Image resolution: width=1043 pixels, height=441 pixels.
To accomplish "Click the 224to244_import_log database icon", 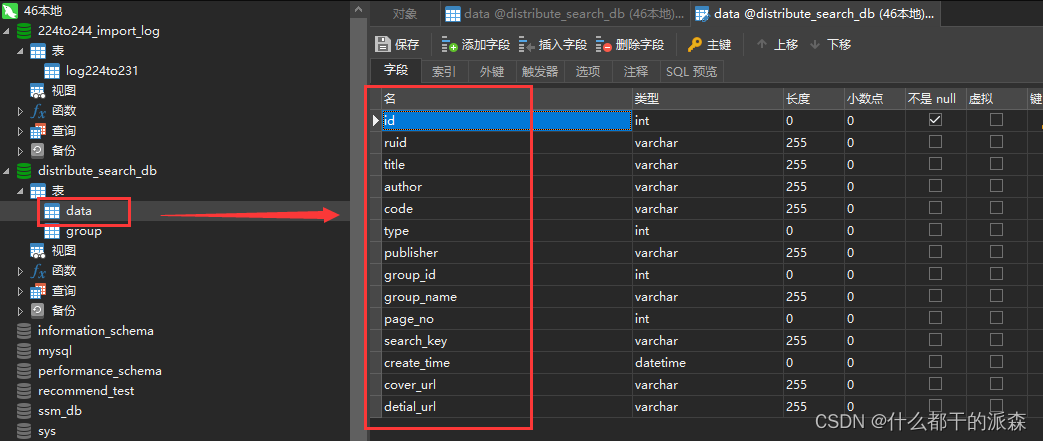I will pyautogui.click(x=24, y=31).
